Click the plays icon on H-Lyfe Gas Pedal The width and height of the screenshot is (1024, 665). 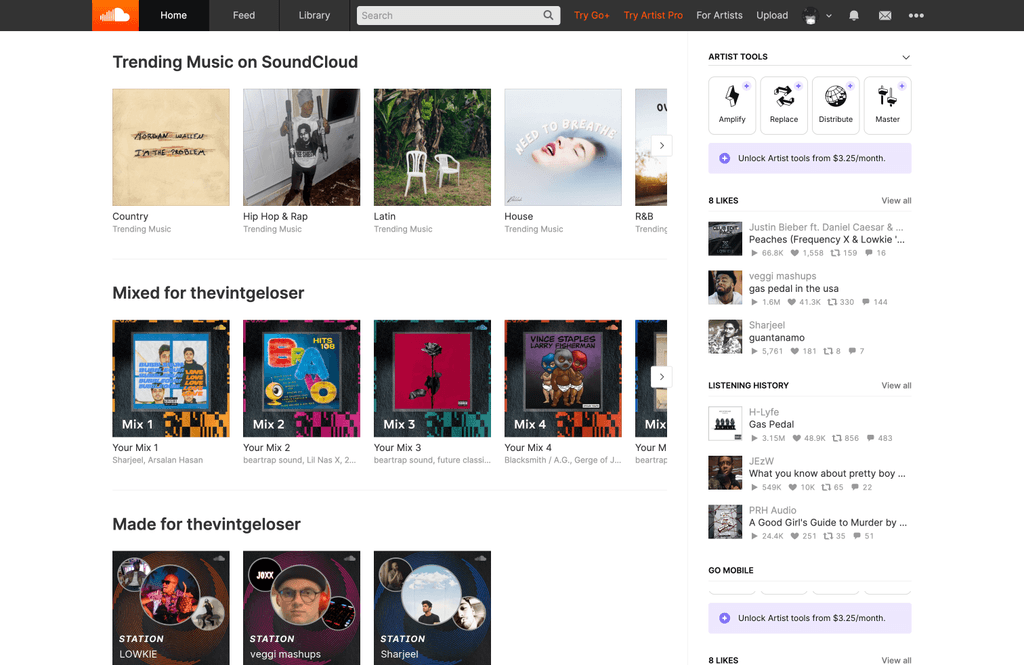[755, 438]
